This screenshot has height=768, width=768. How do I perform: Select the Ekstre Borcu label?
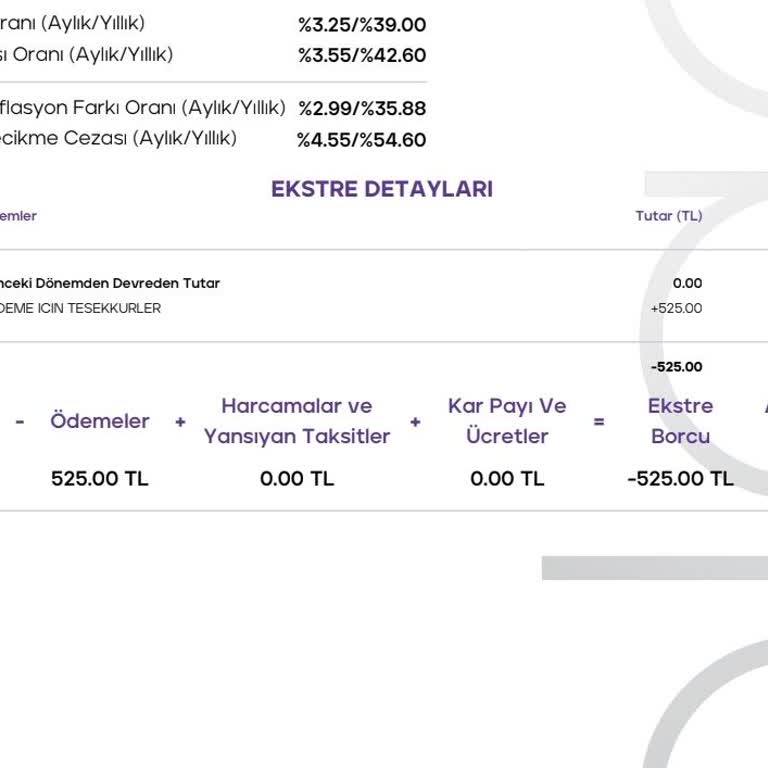pos(680,421)
